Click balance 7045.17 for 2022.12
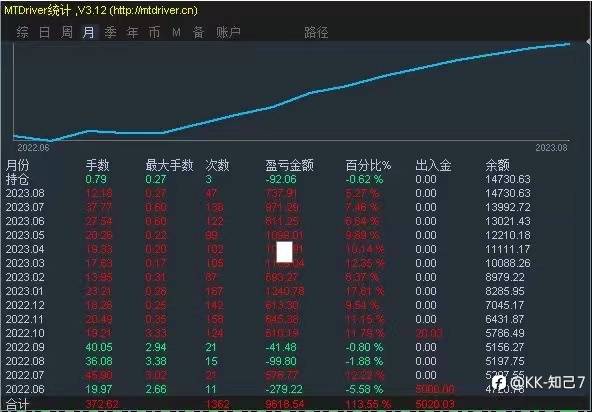Viewport: 592px width, 412px height. pos(505,305)
